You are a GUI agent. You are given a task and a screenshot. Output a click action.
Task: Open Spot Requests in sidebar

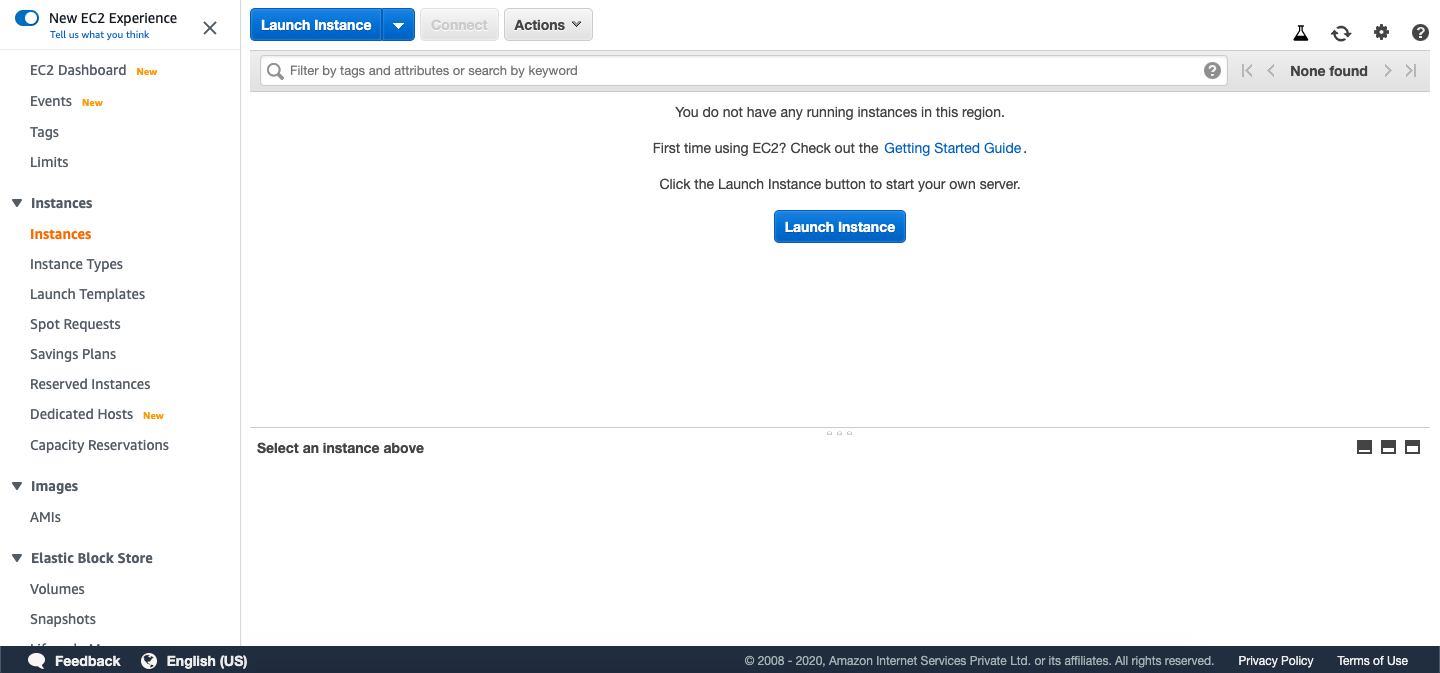coord(75,324)
